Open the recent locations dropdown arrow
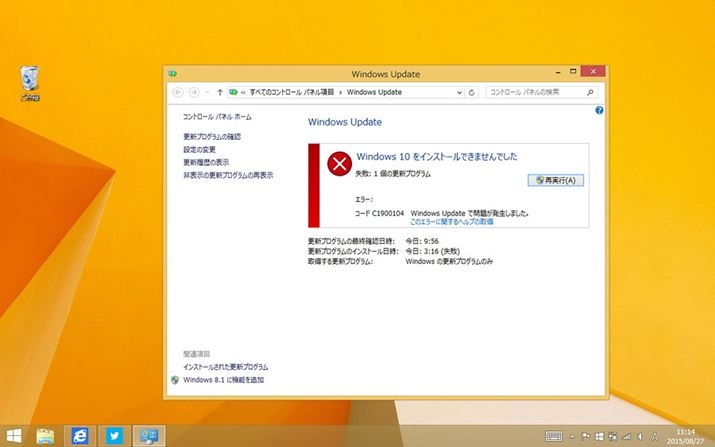The height and width of the screenshot is (447, 715). tap(207, 92)
